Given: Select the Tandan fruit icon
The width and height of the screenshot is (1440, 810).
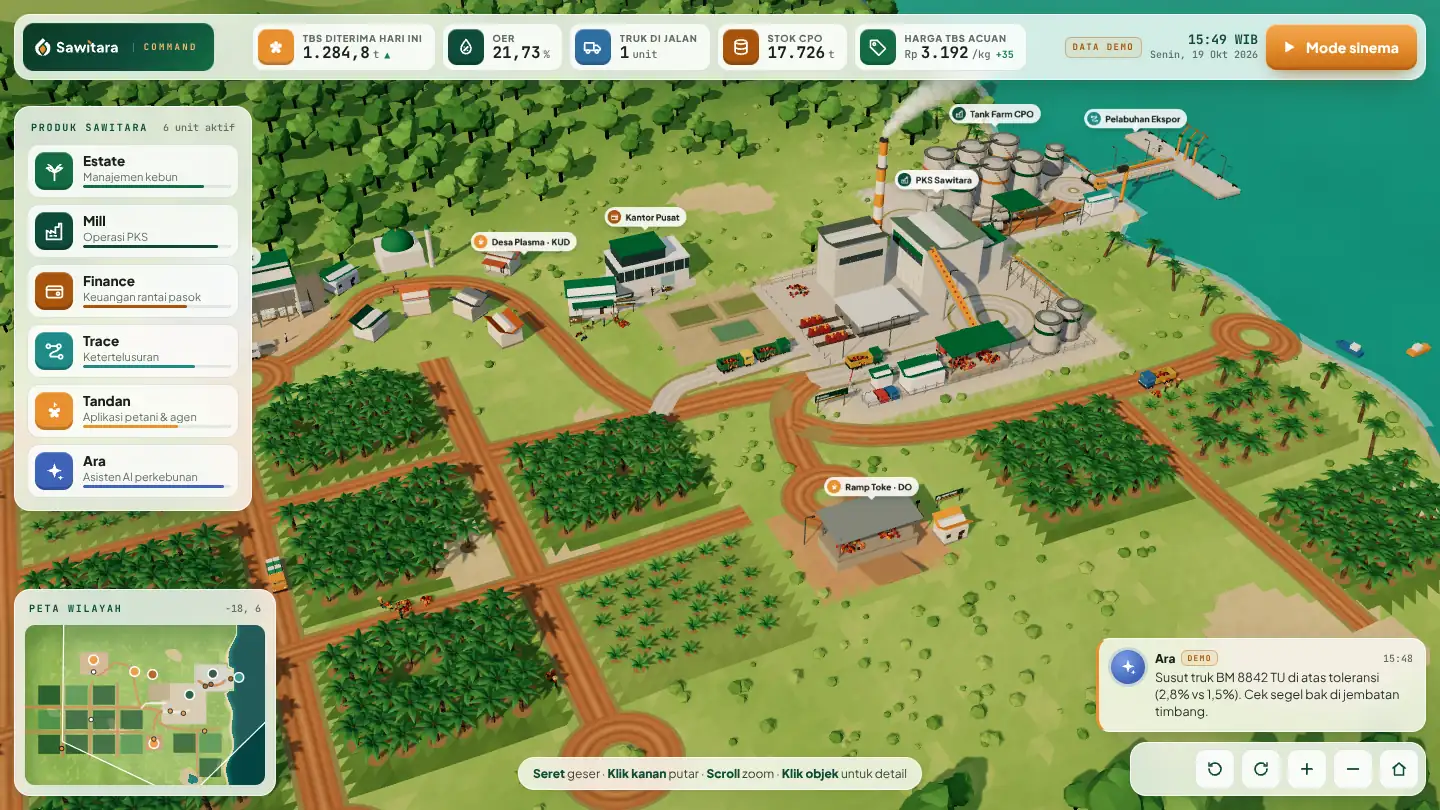Looking at the screenshot, I should 54,410.
